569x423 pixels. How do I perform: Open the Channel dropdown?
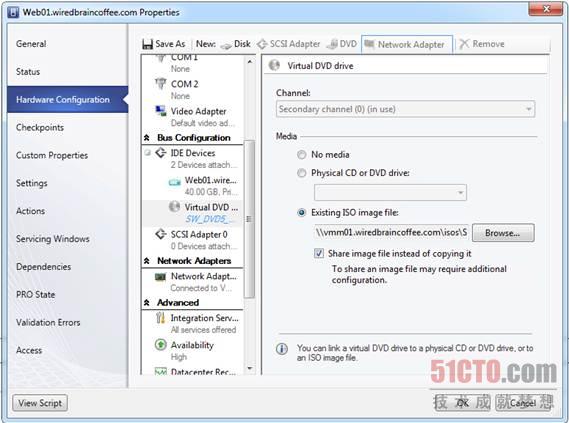pyautogui.click(x=405, y=109)
